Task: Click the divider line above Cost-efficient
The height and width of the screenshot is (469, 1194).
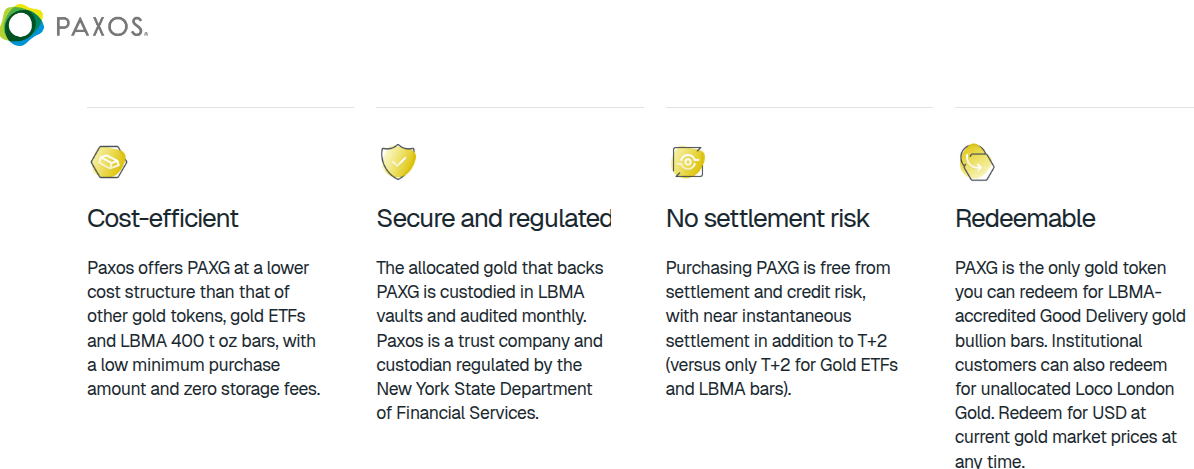Action: [221, 107]
